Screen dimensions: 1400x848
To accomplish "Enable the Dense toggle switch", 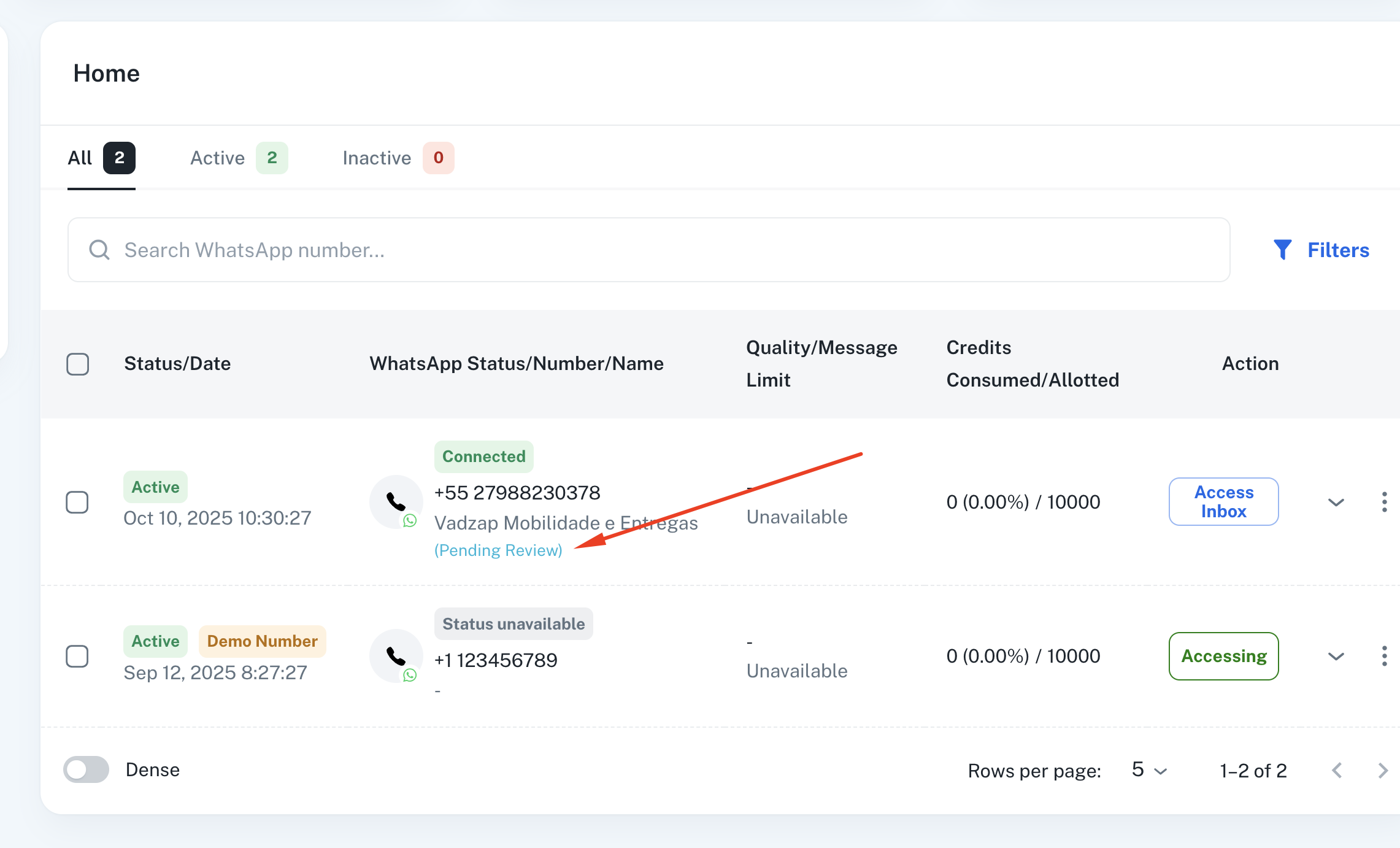I will click(87, 769).
